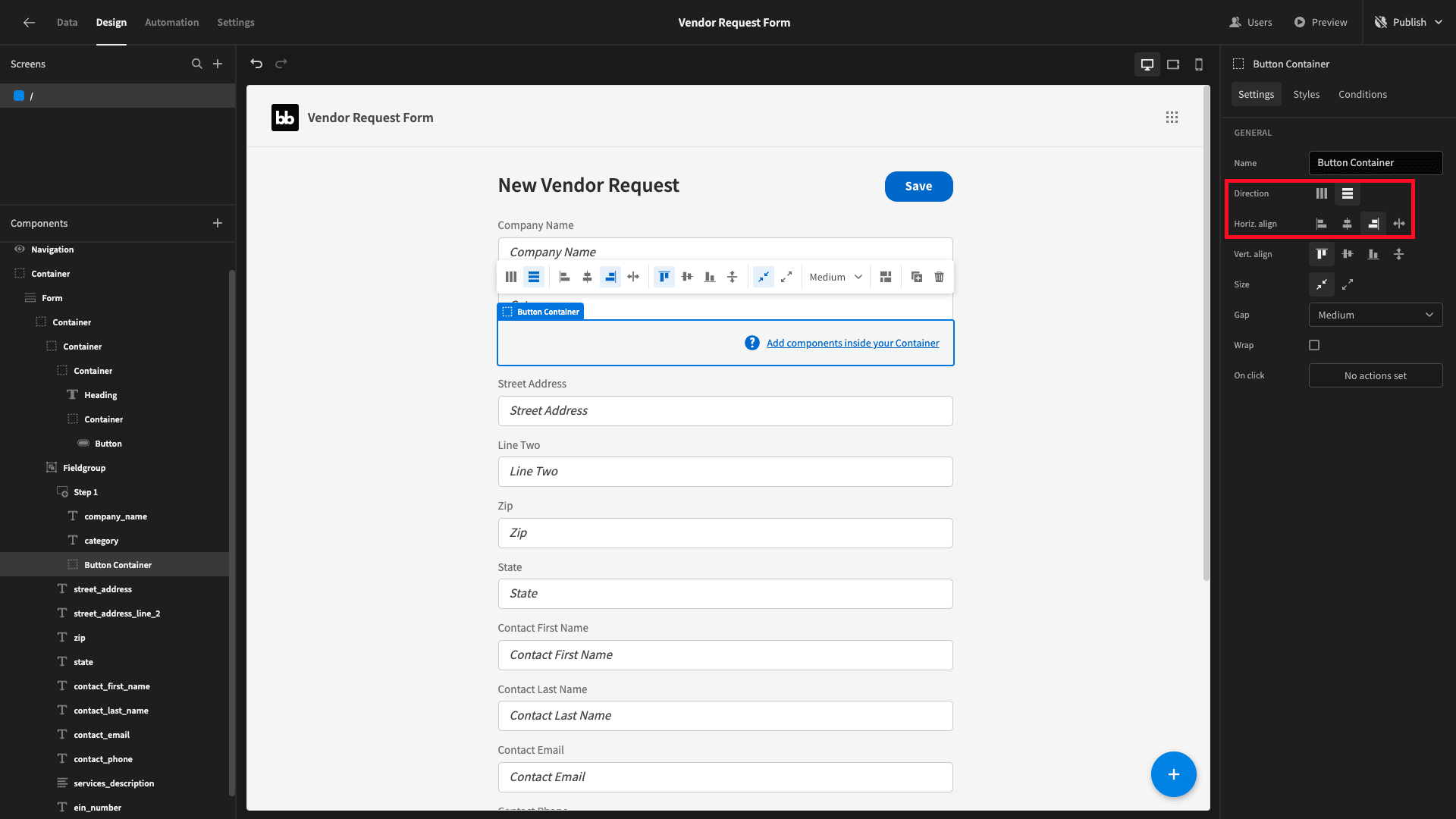Select the left horizontal alignment icon
The image size is (1456, 819).
point(1322,223)
